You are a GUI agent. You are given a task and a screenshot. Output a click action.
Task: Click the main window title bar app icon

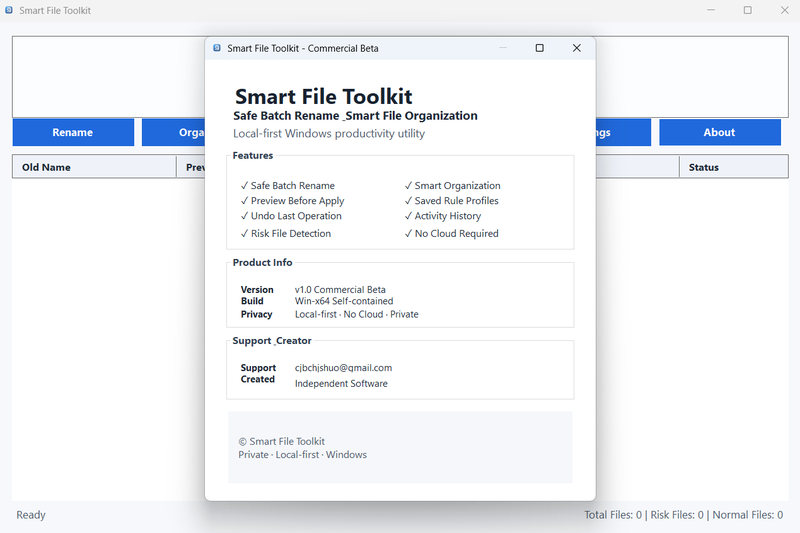pyautogui.click(x=9, y=10)
